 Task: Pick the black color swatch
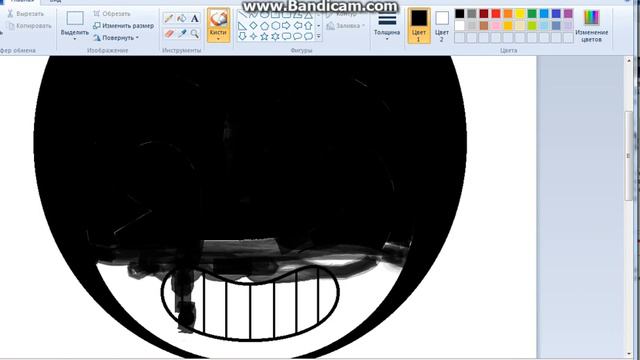460,14
